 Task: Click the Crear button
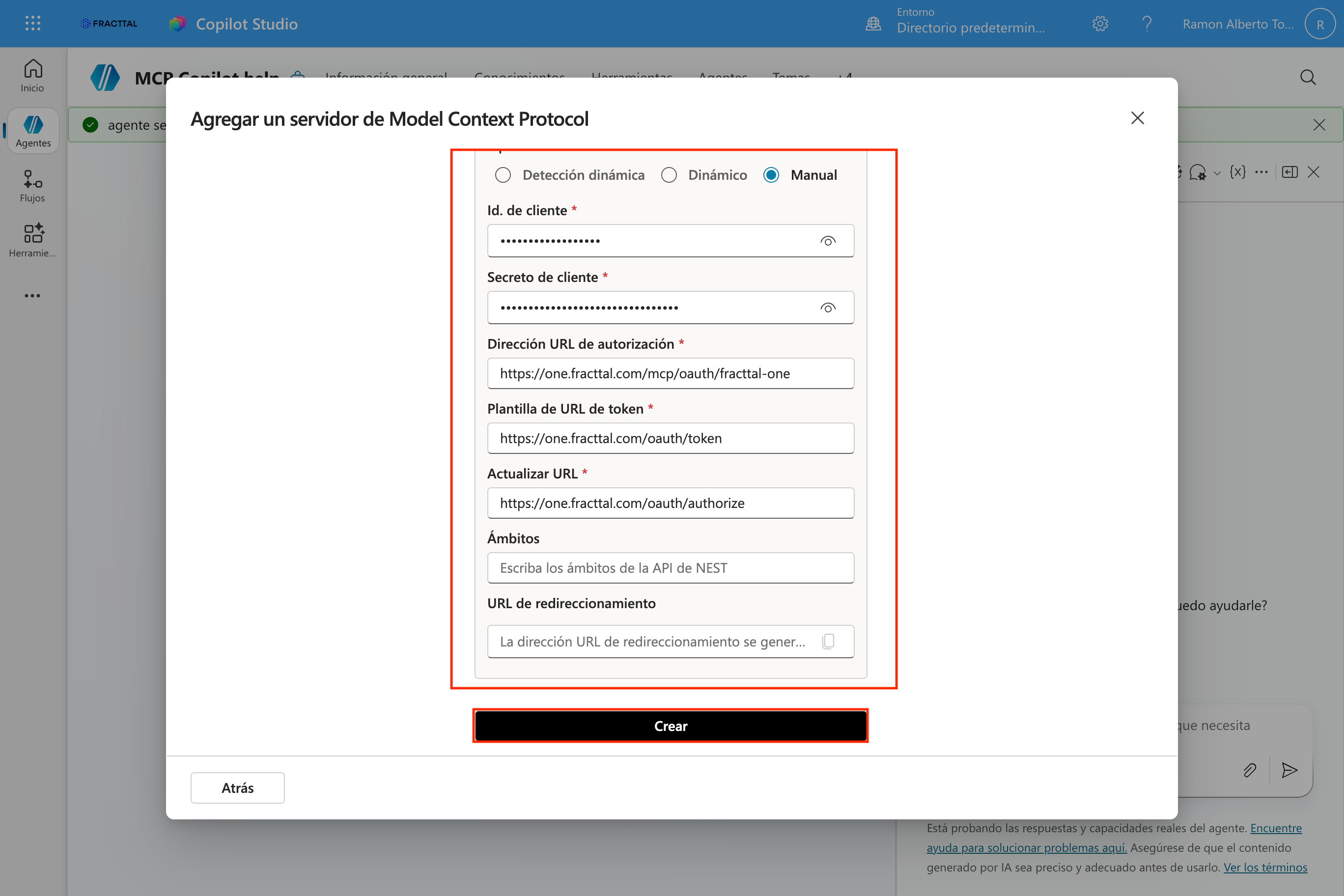pos(671,726)
